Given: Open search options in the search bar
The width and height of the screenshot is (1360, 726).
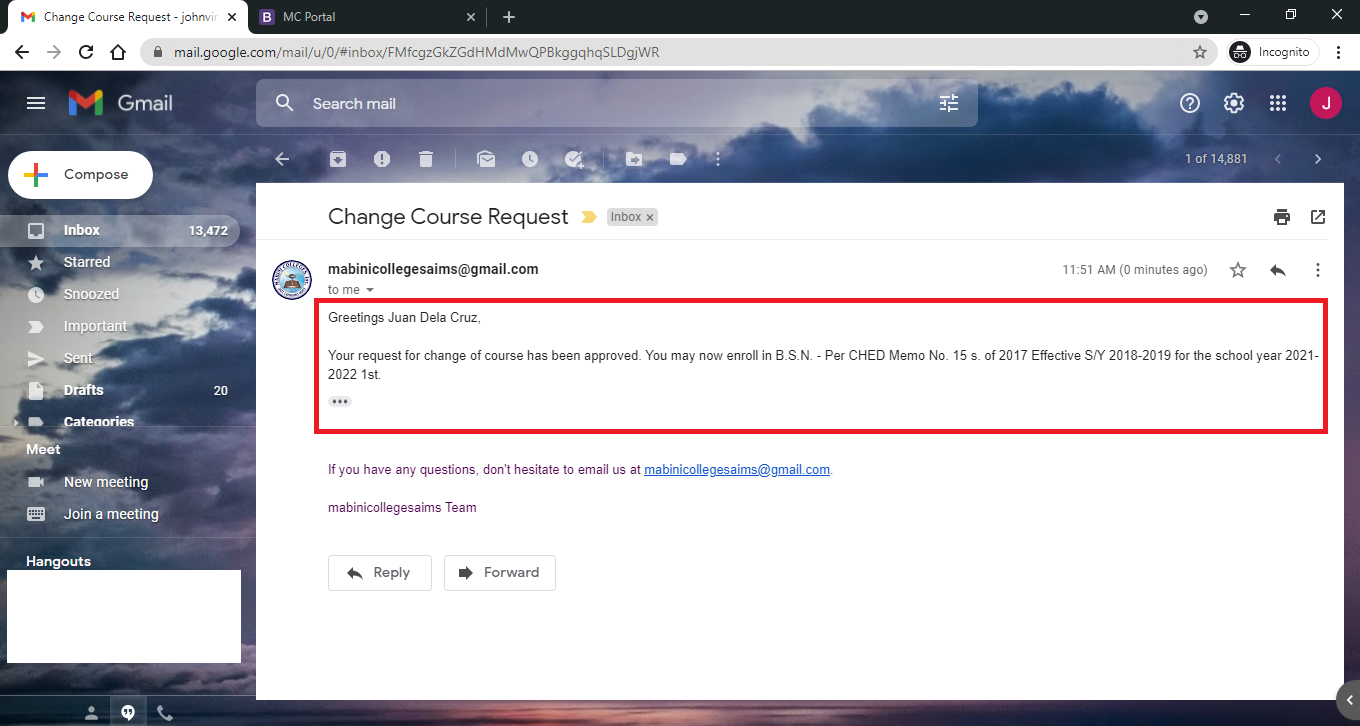Looking at the screenshot, I should (949, 103).
